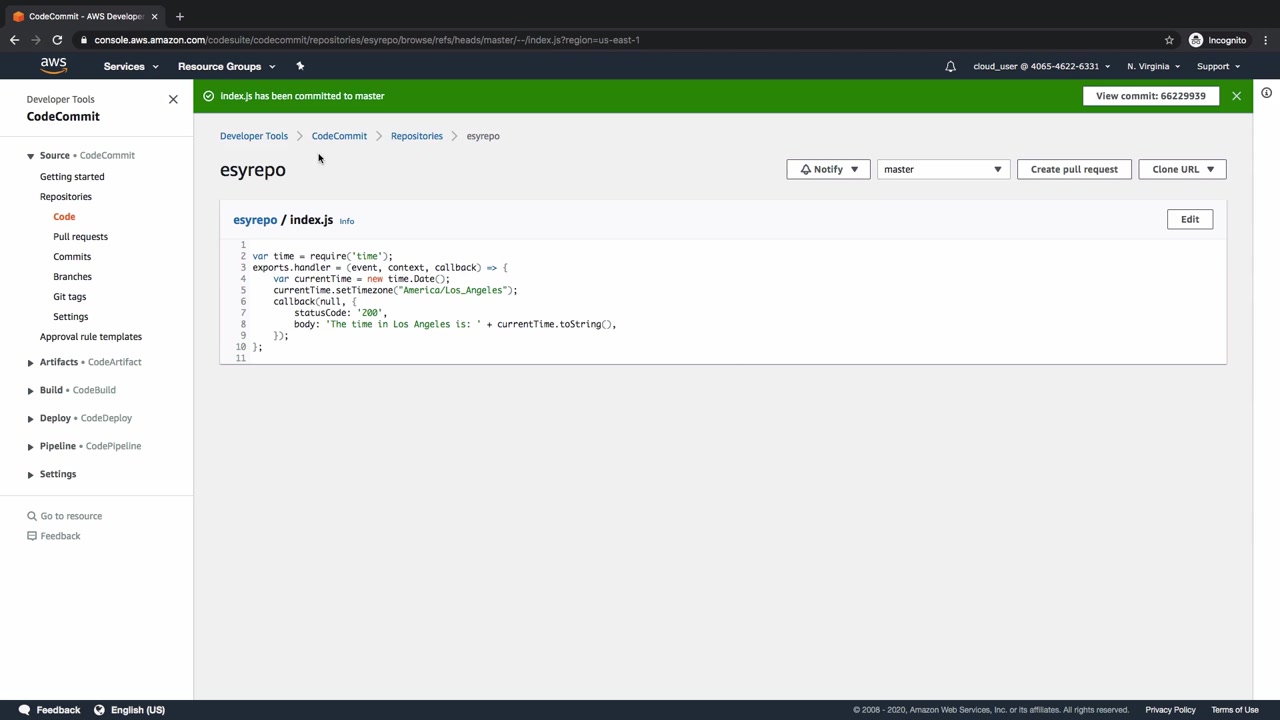Screen dimensions: 1280x720
Task: Open the info panel icon at right edge
Action: coord(1266,93)
